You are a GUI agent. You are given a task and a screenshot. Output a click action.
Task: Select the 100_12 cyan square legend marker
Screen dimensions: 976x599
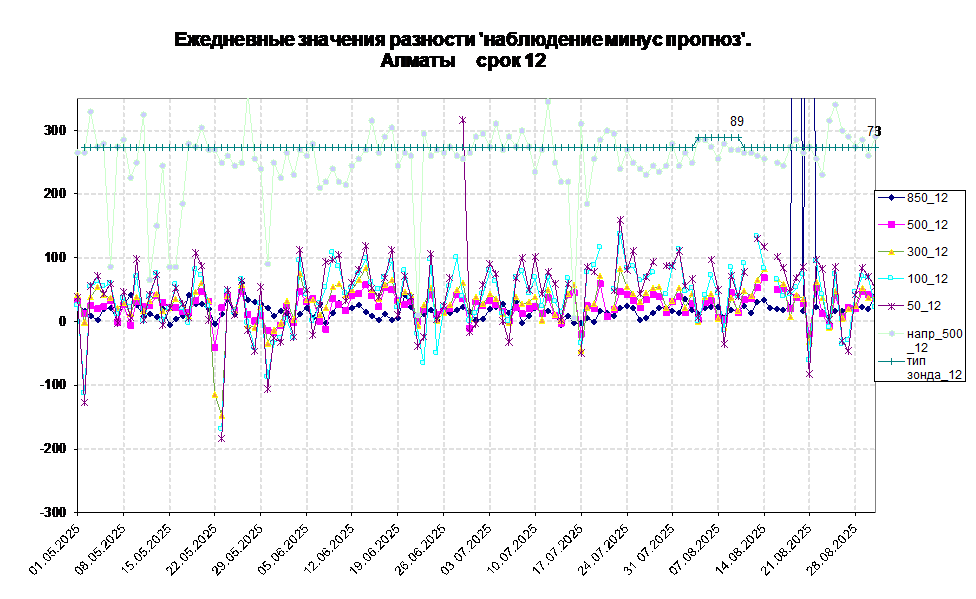coord(890,279)
